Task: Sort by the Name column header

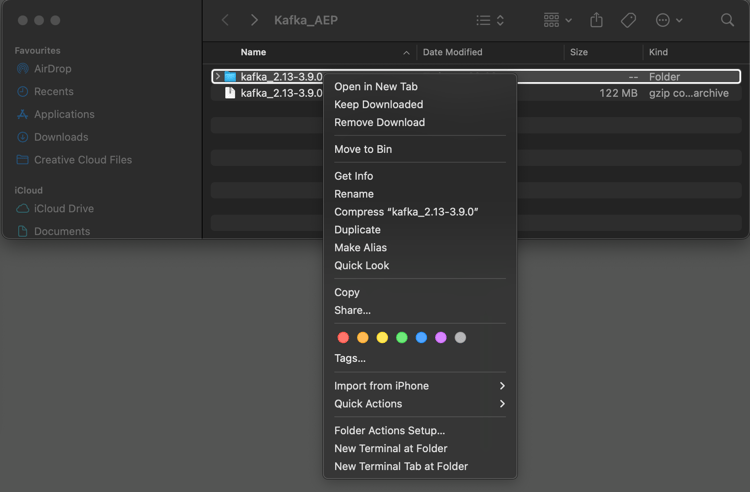Action: point(253,52)
